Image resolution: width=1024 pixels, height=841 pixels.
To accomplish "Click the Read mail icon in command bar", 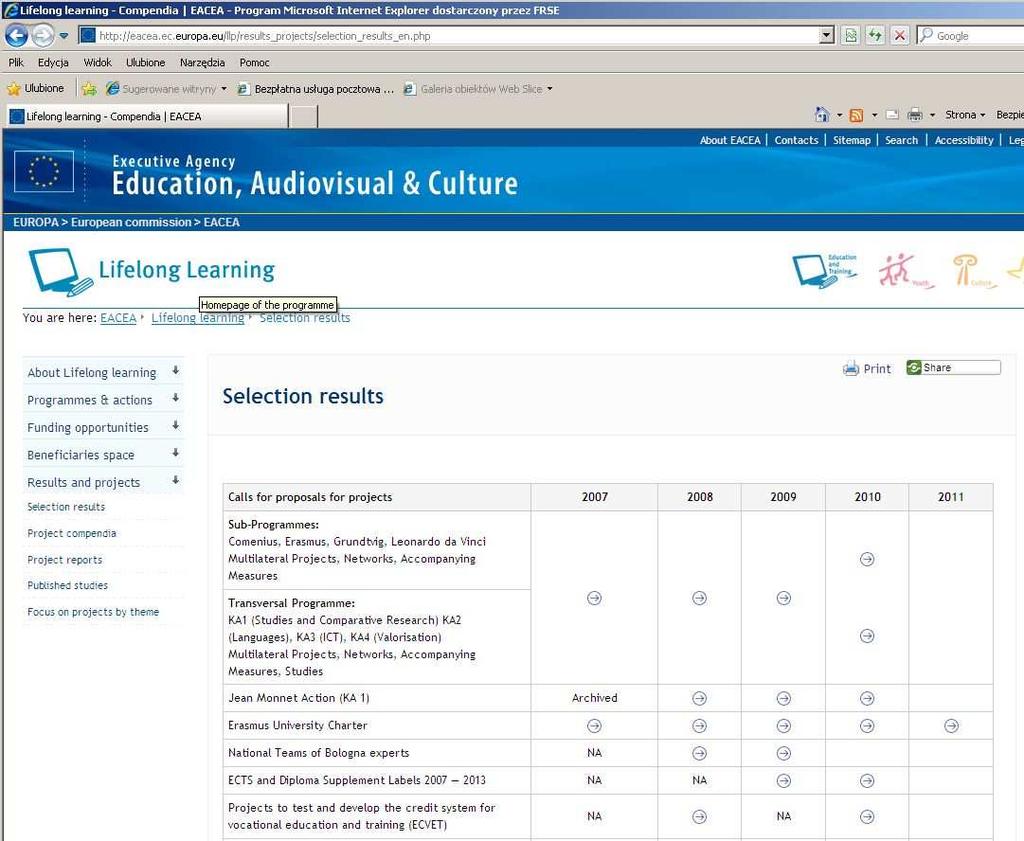I will pyautogui.click(x=892, y=115).
